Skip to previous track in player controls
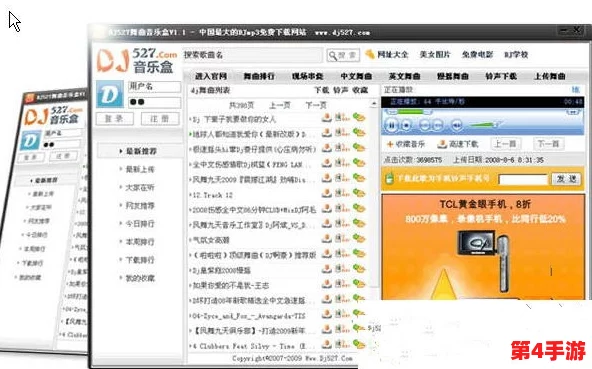Viewport: 592px width, 369px height. (x=424, y=125)
